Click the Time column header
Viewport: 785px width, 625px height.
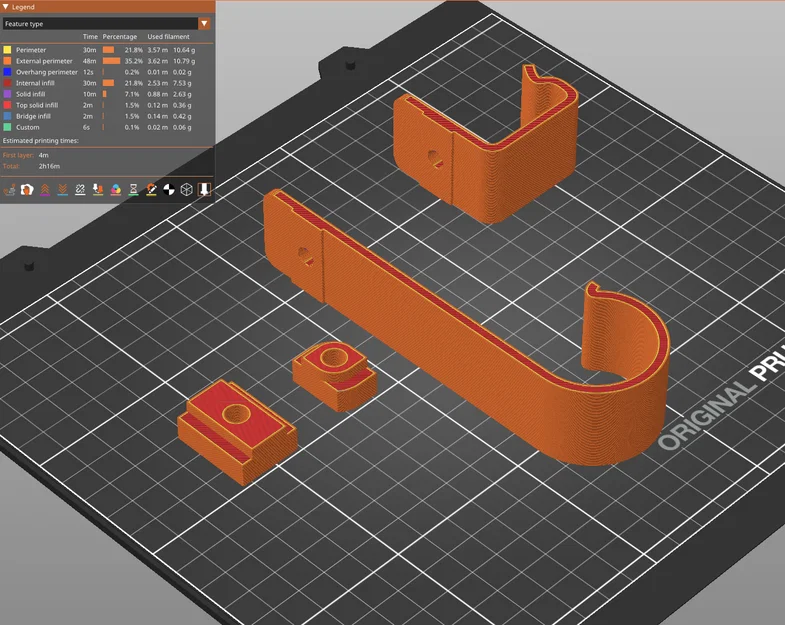pos(90,37)
